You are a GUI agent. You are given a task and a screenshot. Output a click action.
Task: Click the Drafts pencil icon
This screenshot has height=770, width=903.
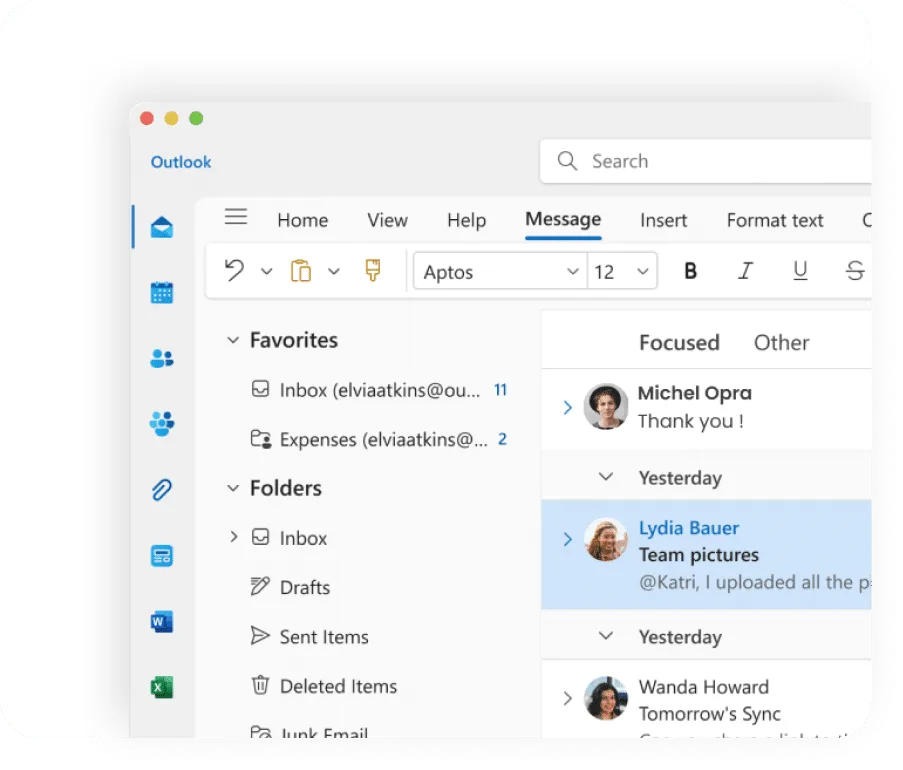tap(260, 586)
